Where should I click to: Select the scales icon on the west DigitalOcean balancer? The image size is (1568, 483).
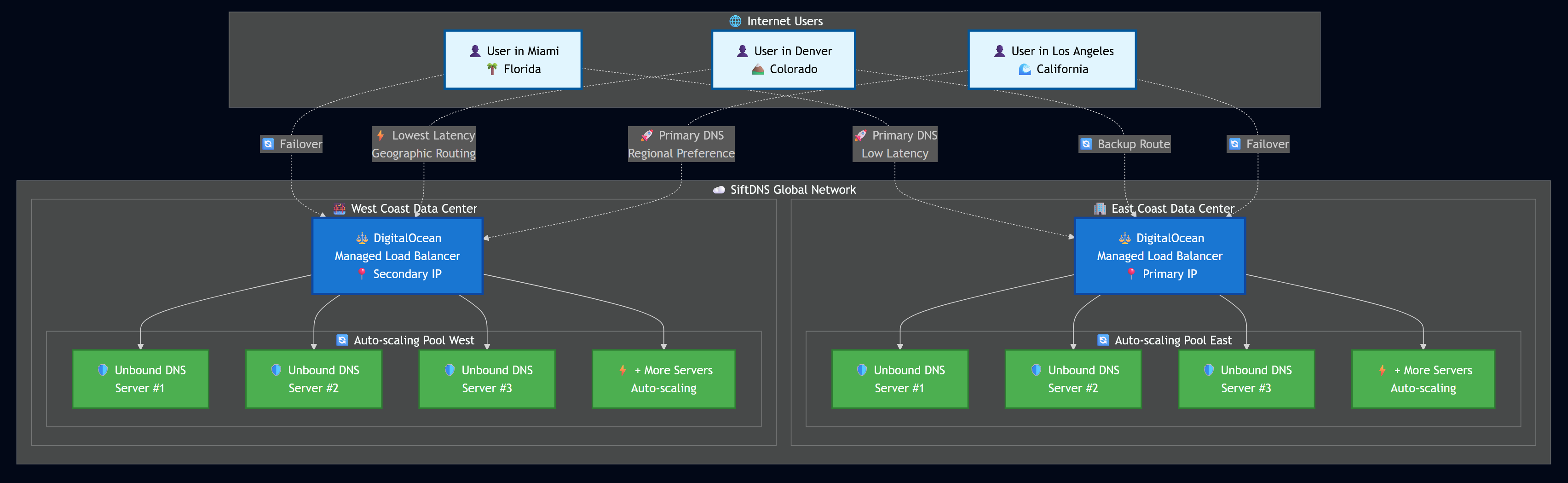362,238
